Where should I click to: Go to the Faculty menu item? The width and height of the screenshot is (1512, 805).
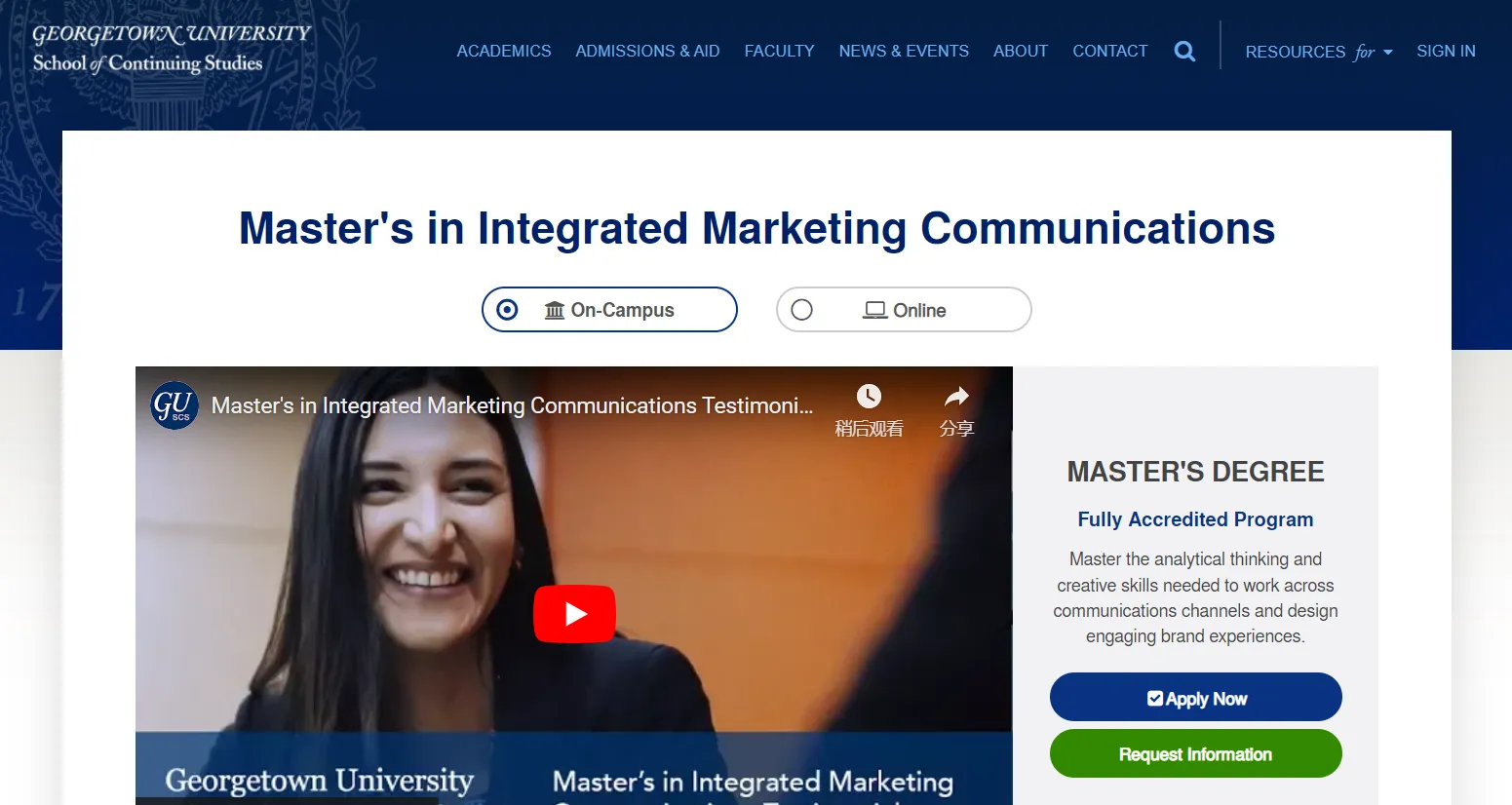point(779,51)
